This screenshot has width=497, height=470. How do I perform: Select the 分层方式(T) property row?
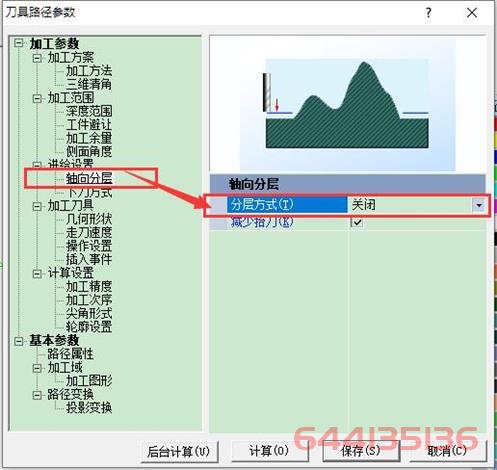348,205
